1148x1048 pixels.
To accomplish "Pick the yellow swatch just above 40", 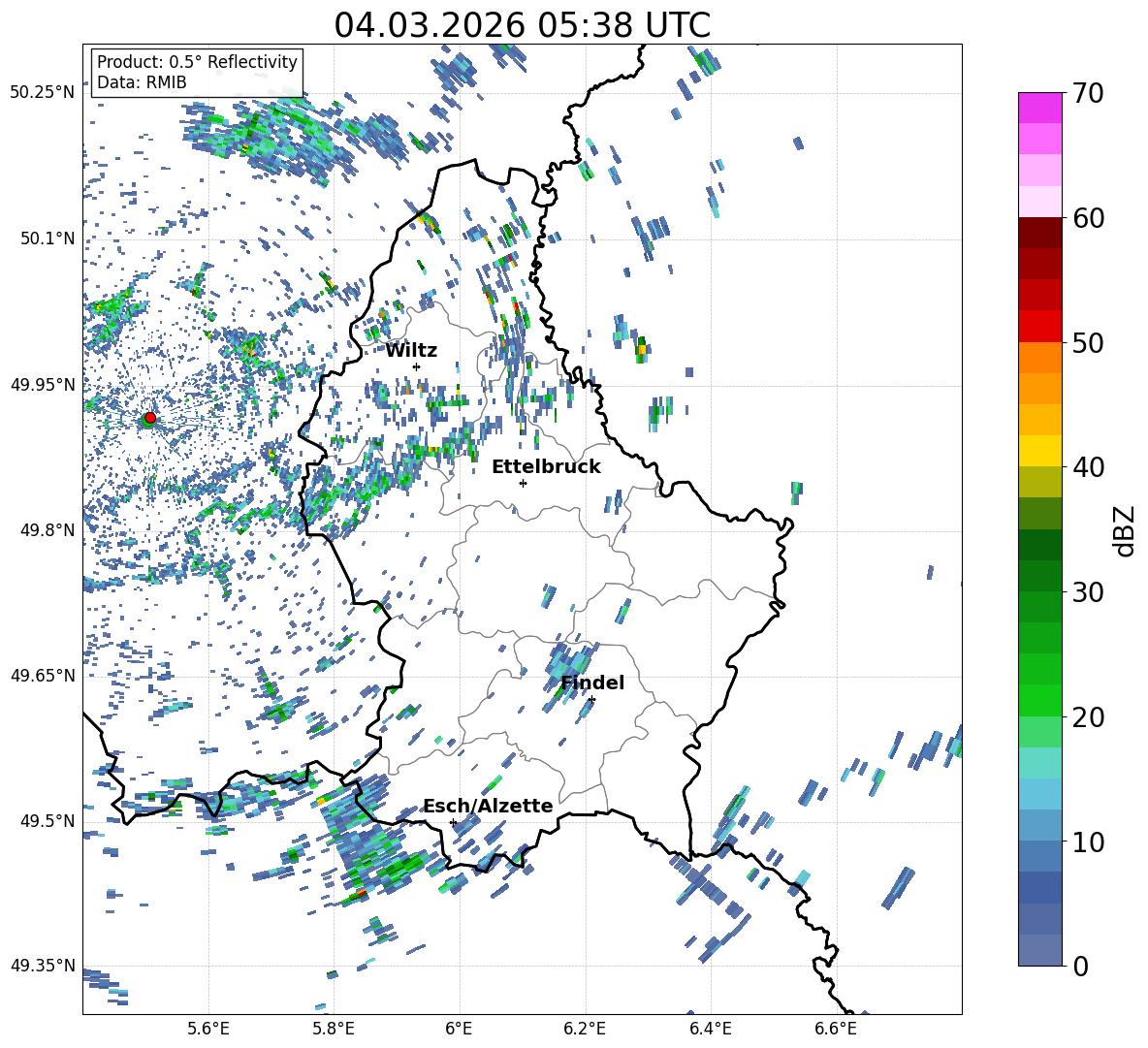I will 1039,452.
